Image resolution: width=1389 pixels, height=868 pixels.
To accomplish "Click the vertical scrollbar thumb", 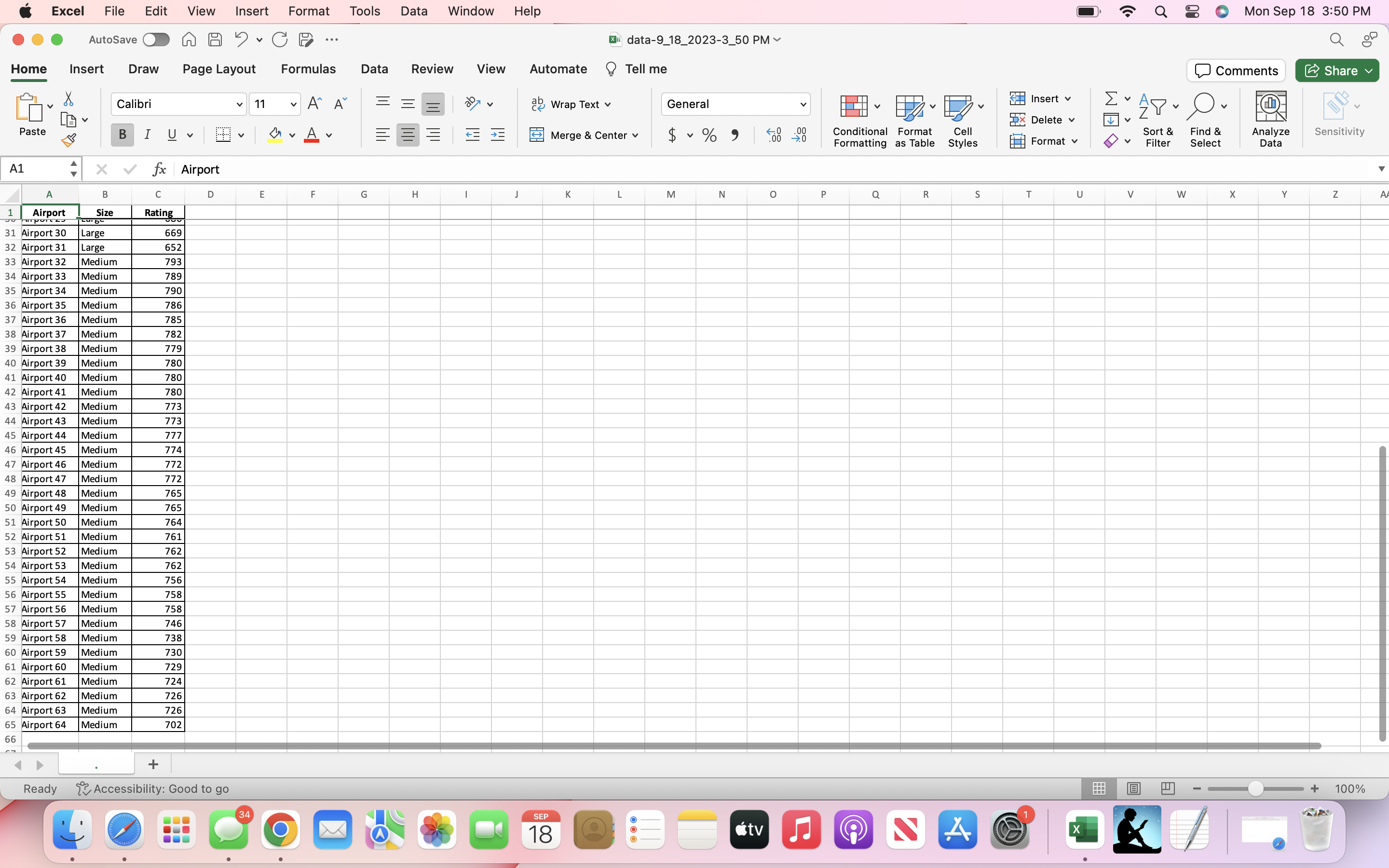I will click(x=1382, y=594).
